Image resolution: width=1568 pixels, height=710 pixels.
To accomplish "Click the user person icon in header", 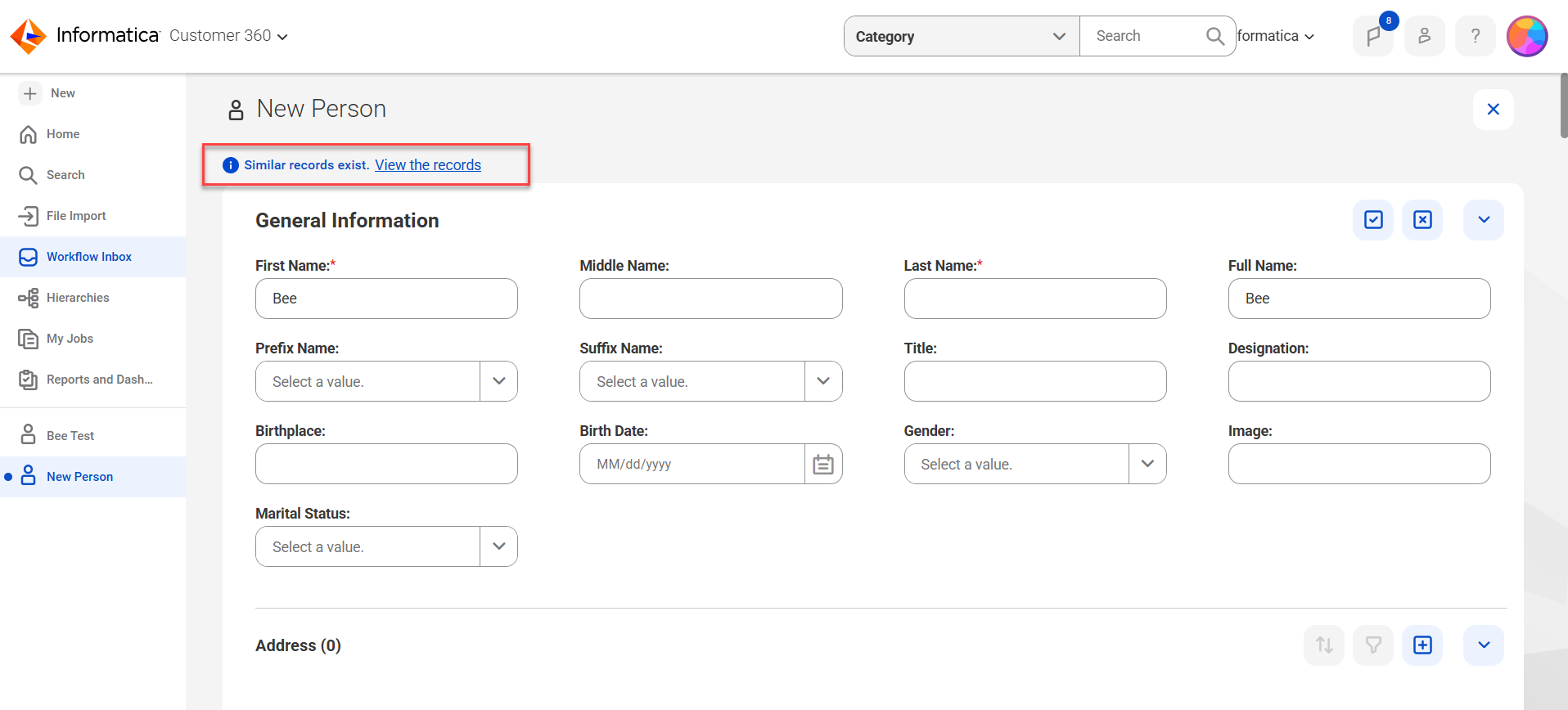I will pyautogui.click(x=1424, y=36).
